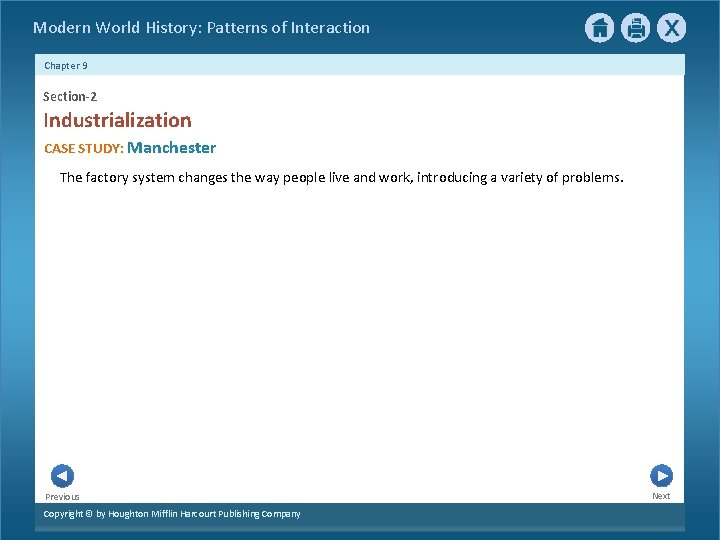The width and height of the screenshot is (720, 540).
Task: Click the Home icon in the header
Action: click(599, 28)
